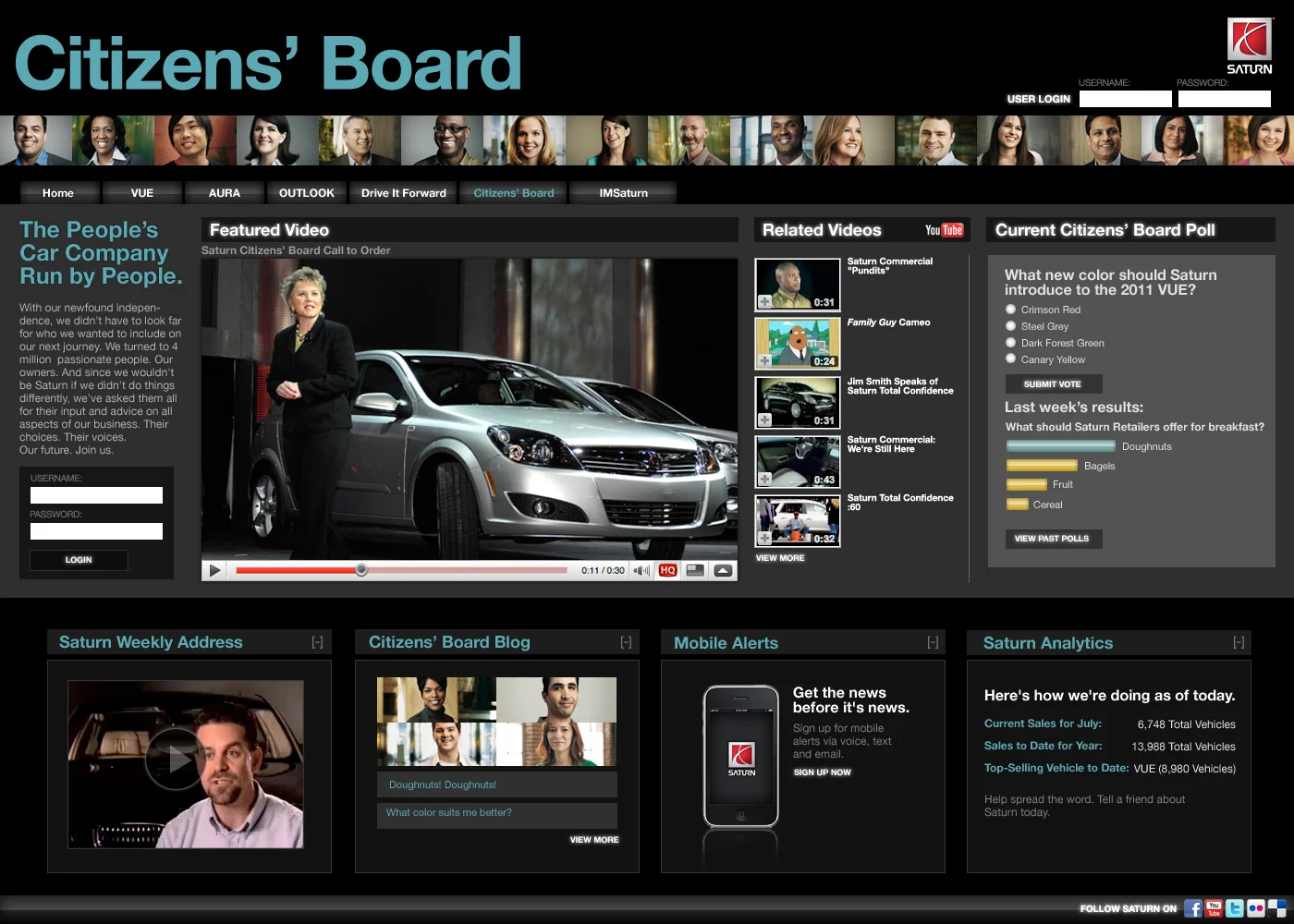The image size is (1294, 924).
Task: Collapse the Mobile Alerts panel
Action: pos(933,642)
